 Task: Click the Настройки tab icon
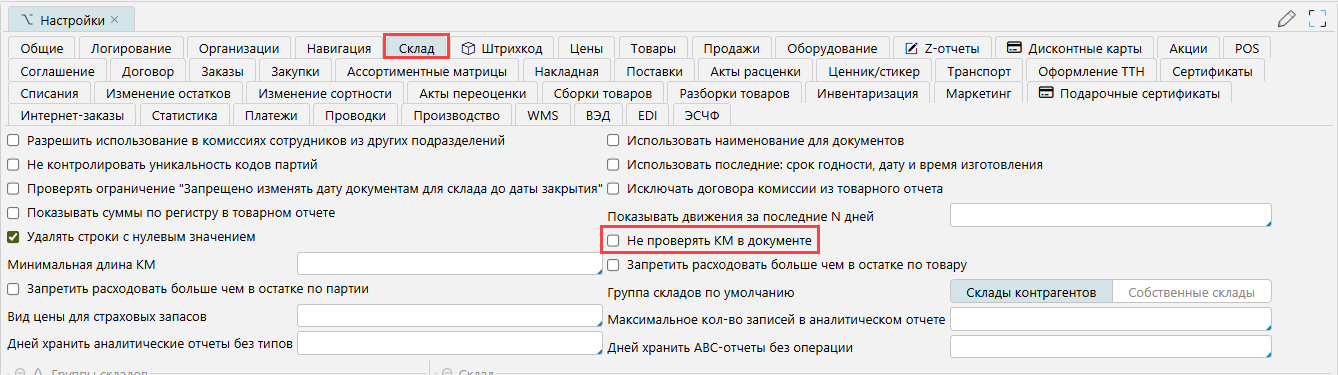click(27, 19)
